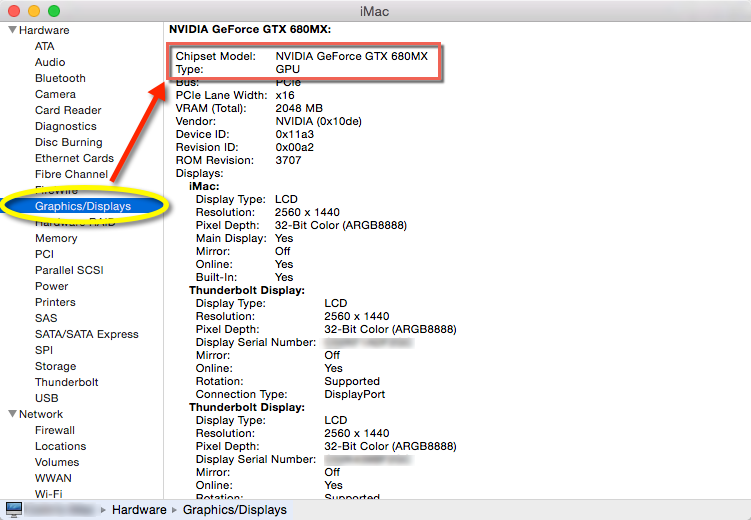The height and width of the screenshot is (520, 751).
Task: Open Card Reader information
Action: coord(68,110)
